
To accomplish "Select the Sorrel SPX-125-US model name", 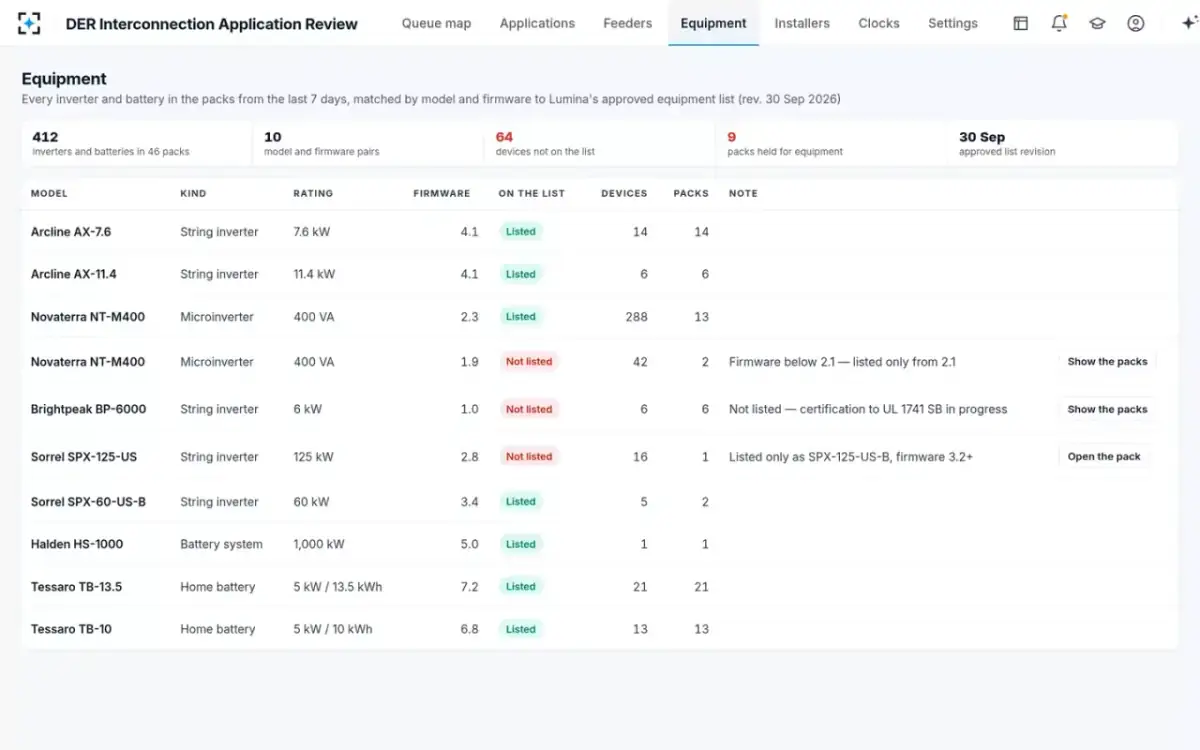I will click(84, 457).
